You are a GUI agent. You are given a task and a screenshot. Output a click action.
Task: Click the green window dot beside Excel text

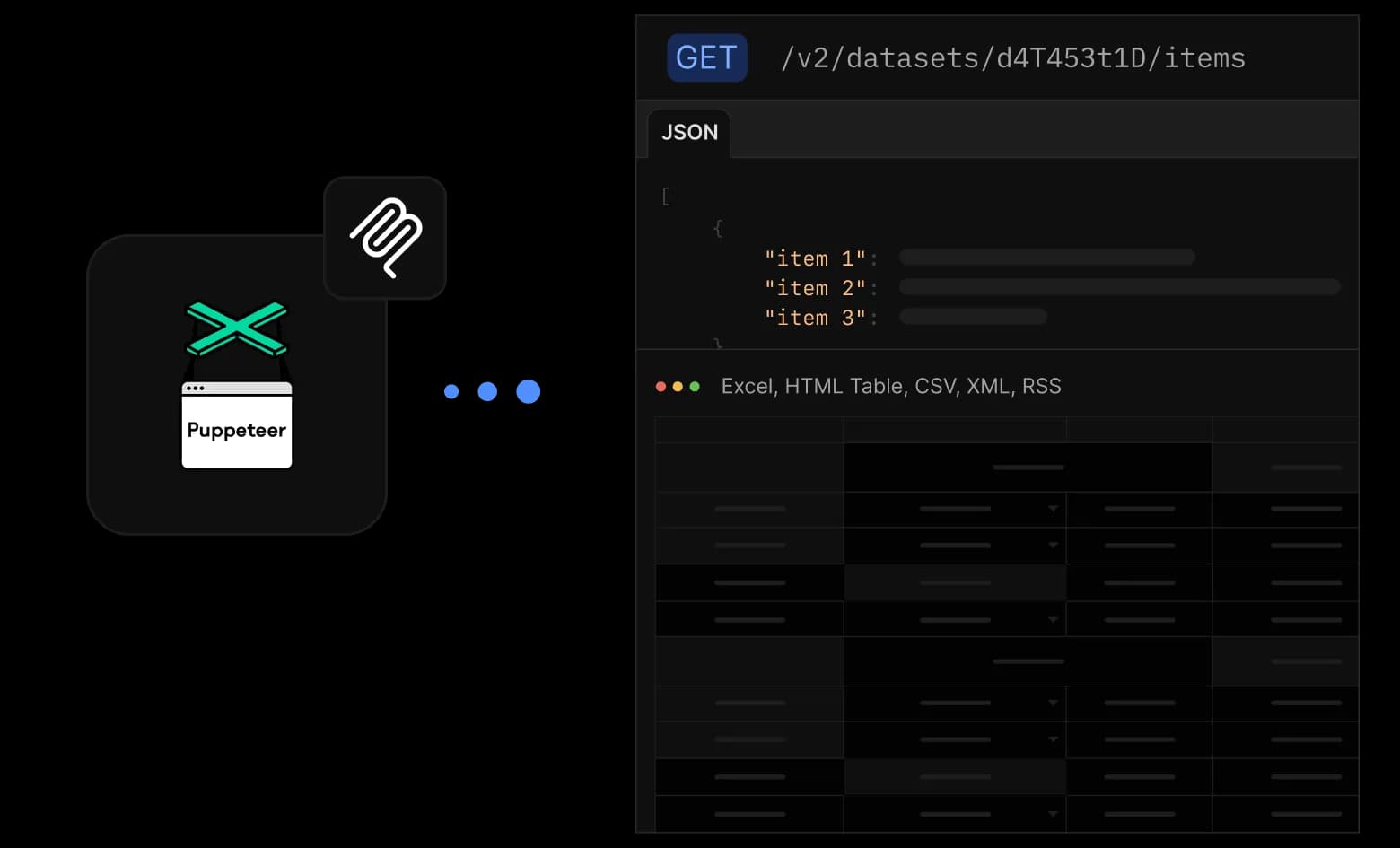coord(695,387)
